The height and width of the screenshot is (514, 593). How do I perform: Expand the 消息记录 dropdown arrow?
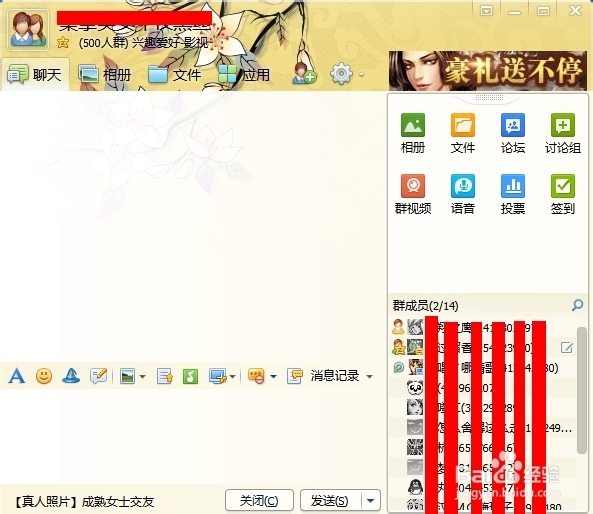369,377
